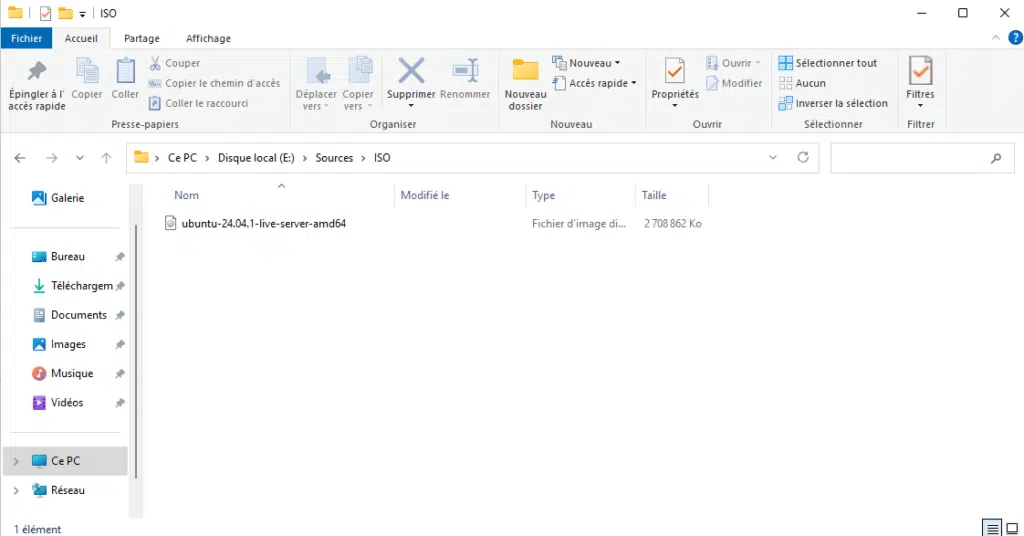Click Sélectionner tout

[x=828, y=63]
